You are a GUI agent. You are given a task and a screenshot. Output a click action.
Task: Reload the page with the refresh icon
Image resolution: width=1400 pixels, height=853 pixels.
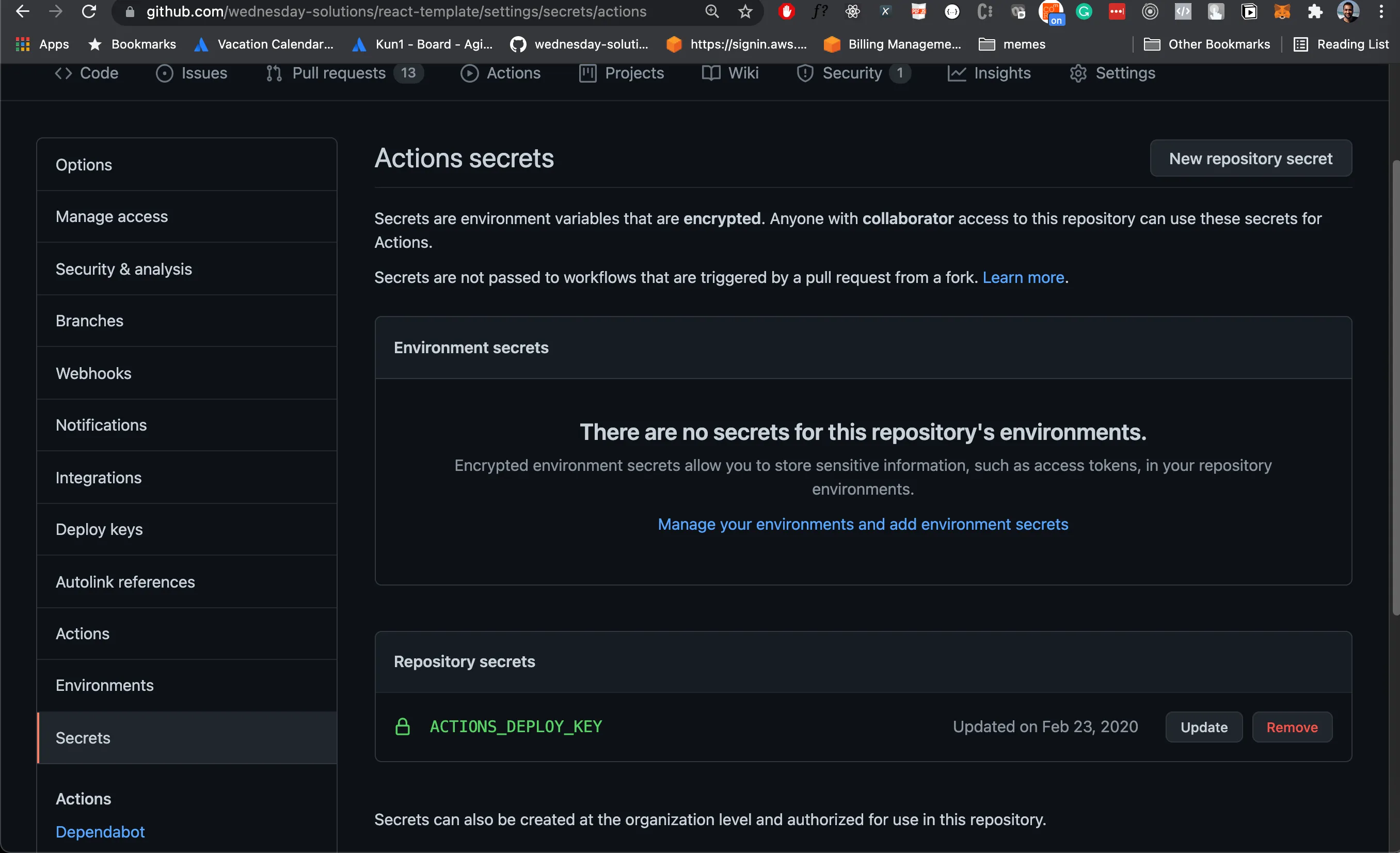pyautogui.click(x=89, y=11)
